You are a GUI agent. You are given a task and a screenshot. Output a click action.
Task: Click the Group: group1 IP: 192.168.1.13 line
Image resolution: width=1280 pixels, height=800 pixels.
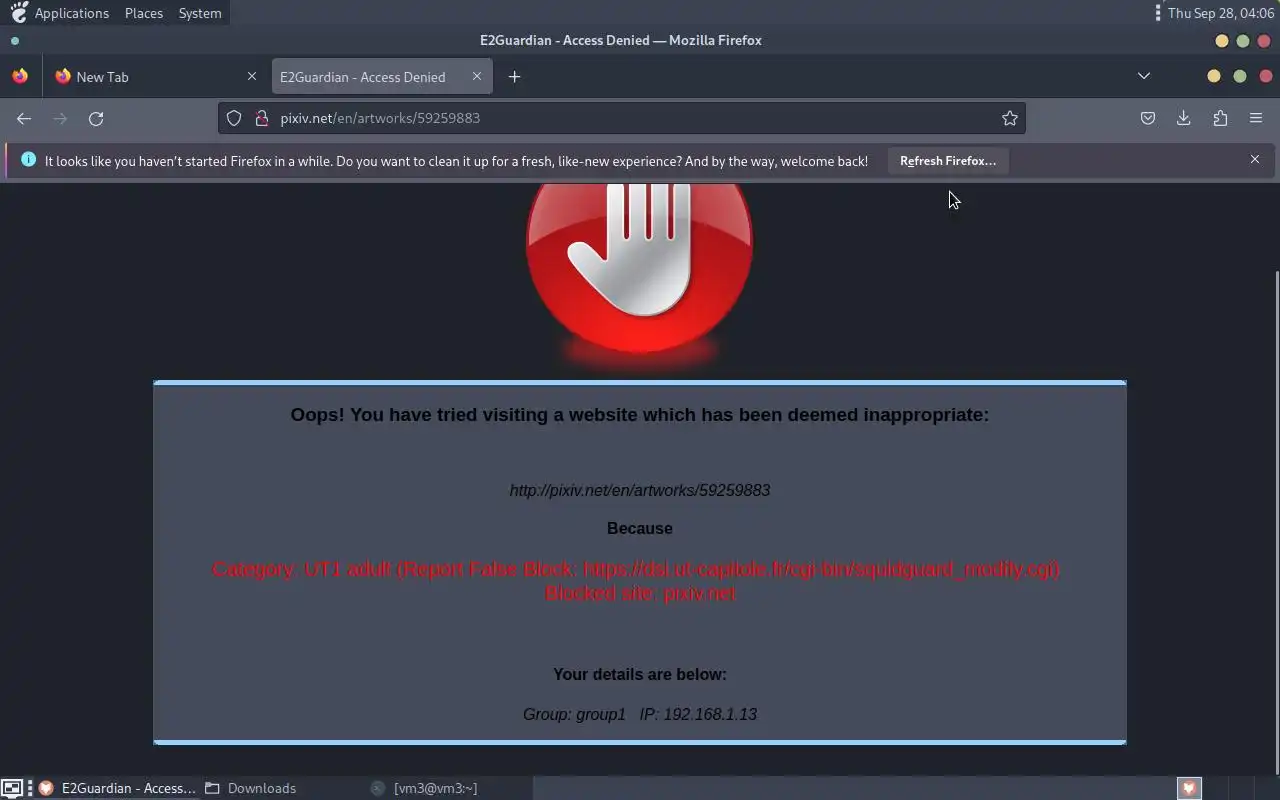[640, 714]
